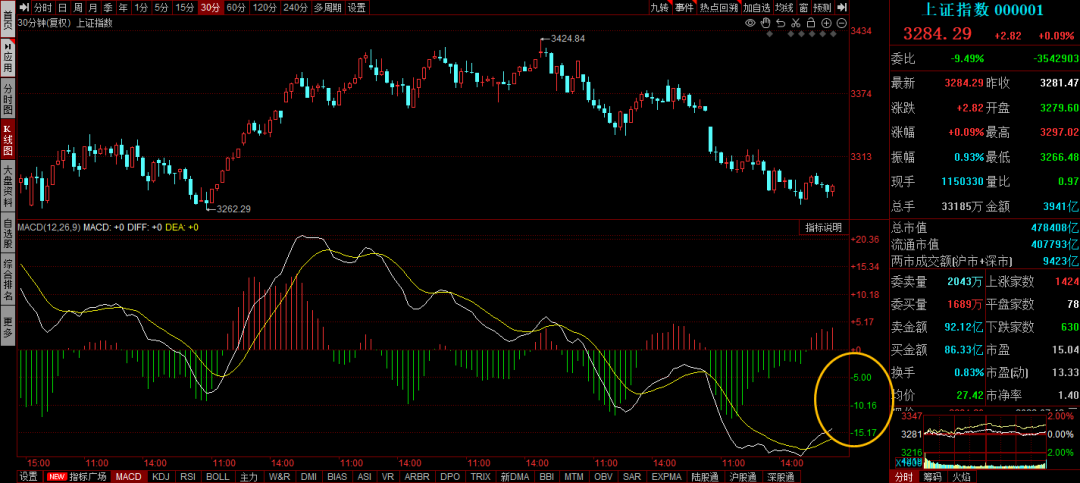Screen dimensions: 1080x483
Task: Open the 大盘资料 sidebar tab
Action: [x=7, y=189]
